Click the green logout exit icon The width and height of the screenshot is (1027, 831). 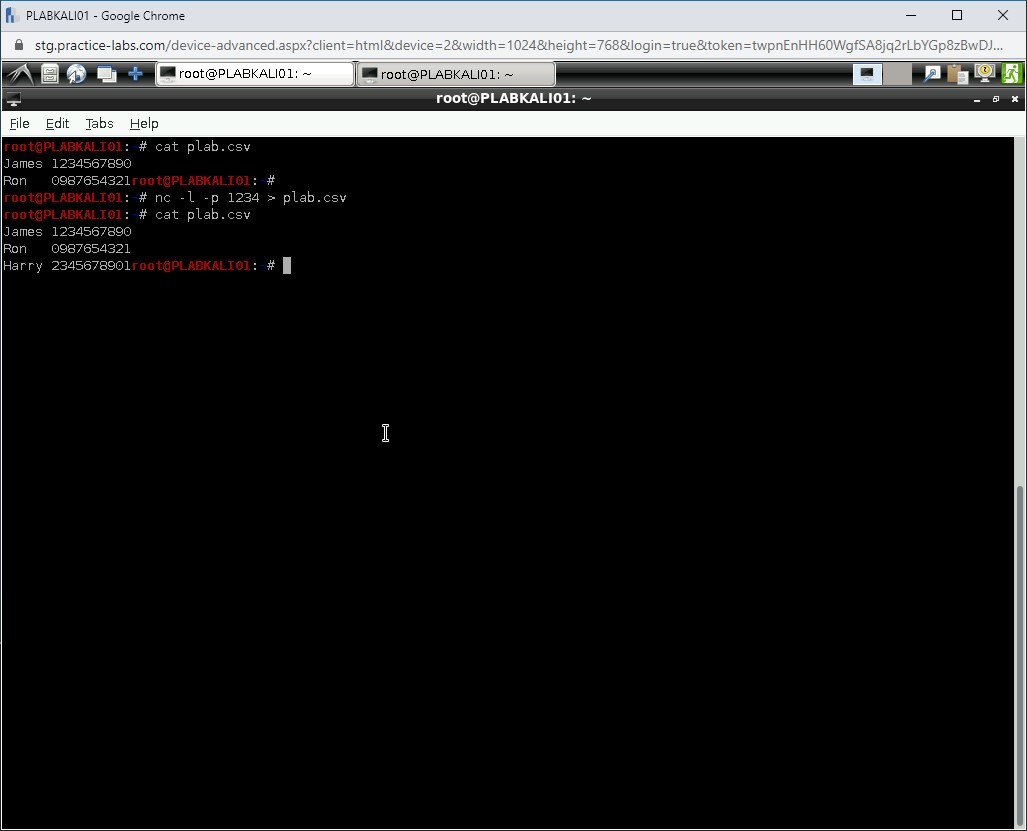(x=1012, y=74)
